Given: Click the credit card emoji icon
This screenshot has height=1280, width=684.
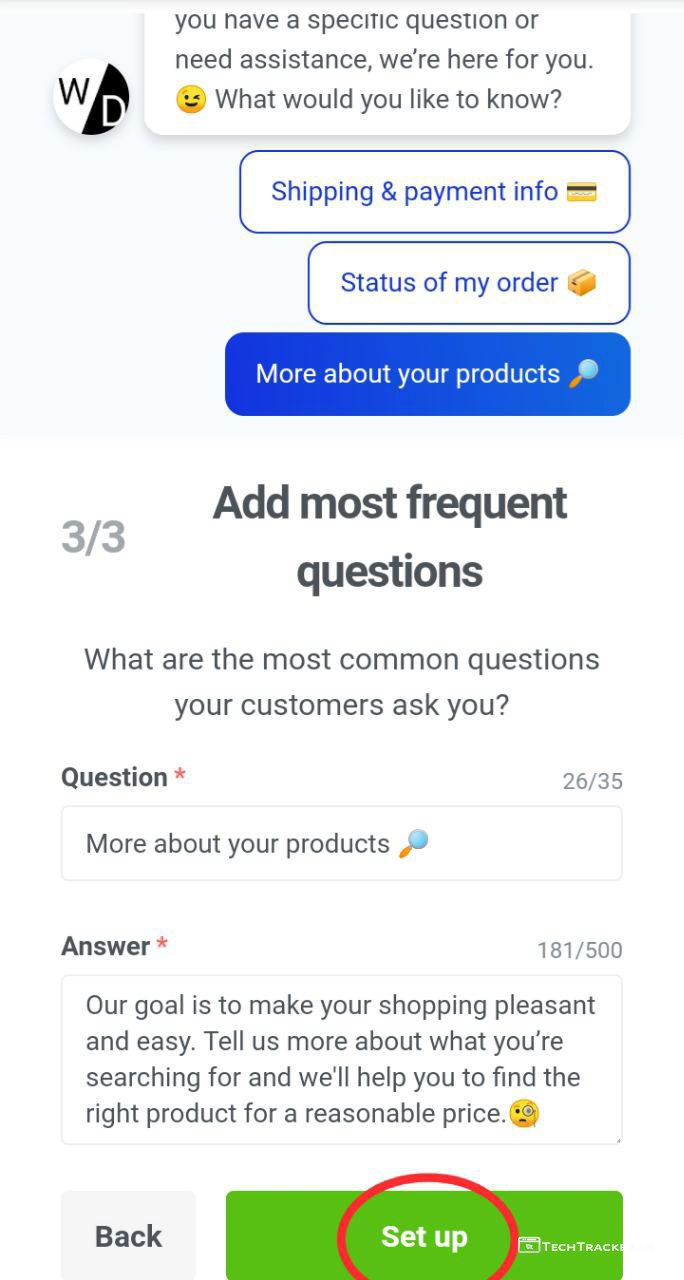Looking at the screenshot, I should [x=581, y=191].
